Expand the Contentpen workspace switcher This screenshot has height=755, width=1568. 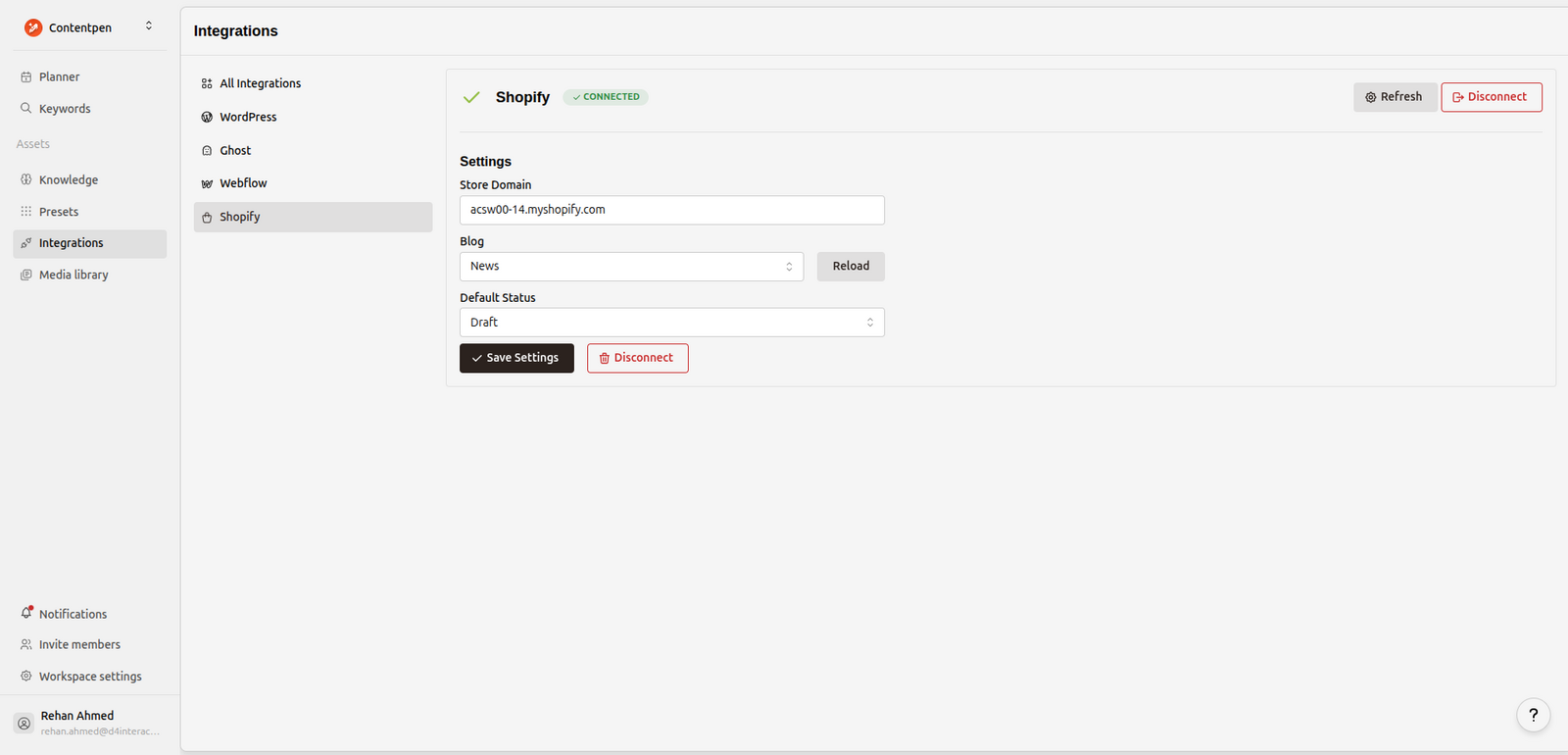[x=149, y=26]
